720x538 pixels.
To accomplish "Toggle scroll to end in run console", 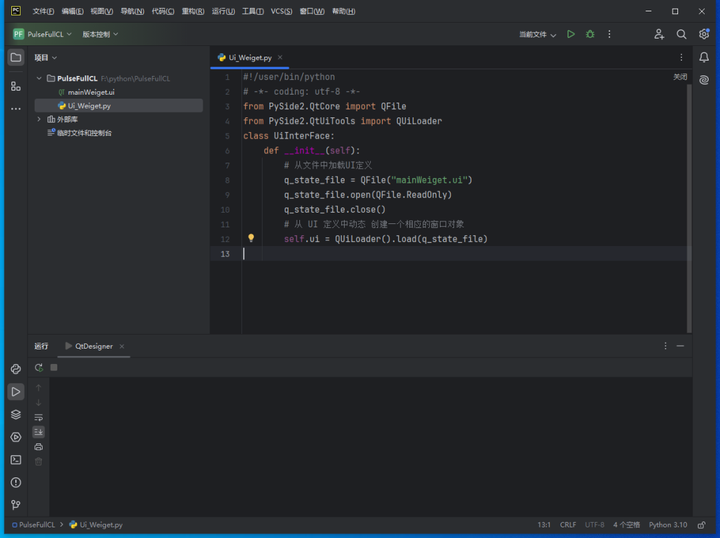I will tap(39, 432).
